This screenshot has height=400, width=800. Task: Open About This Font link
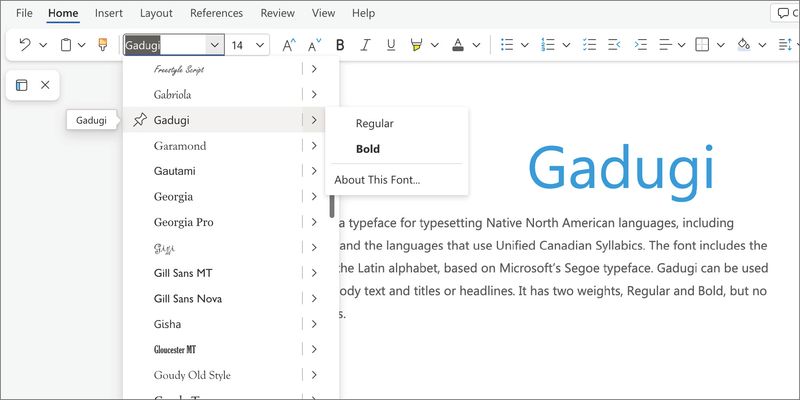[377, 180]
